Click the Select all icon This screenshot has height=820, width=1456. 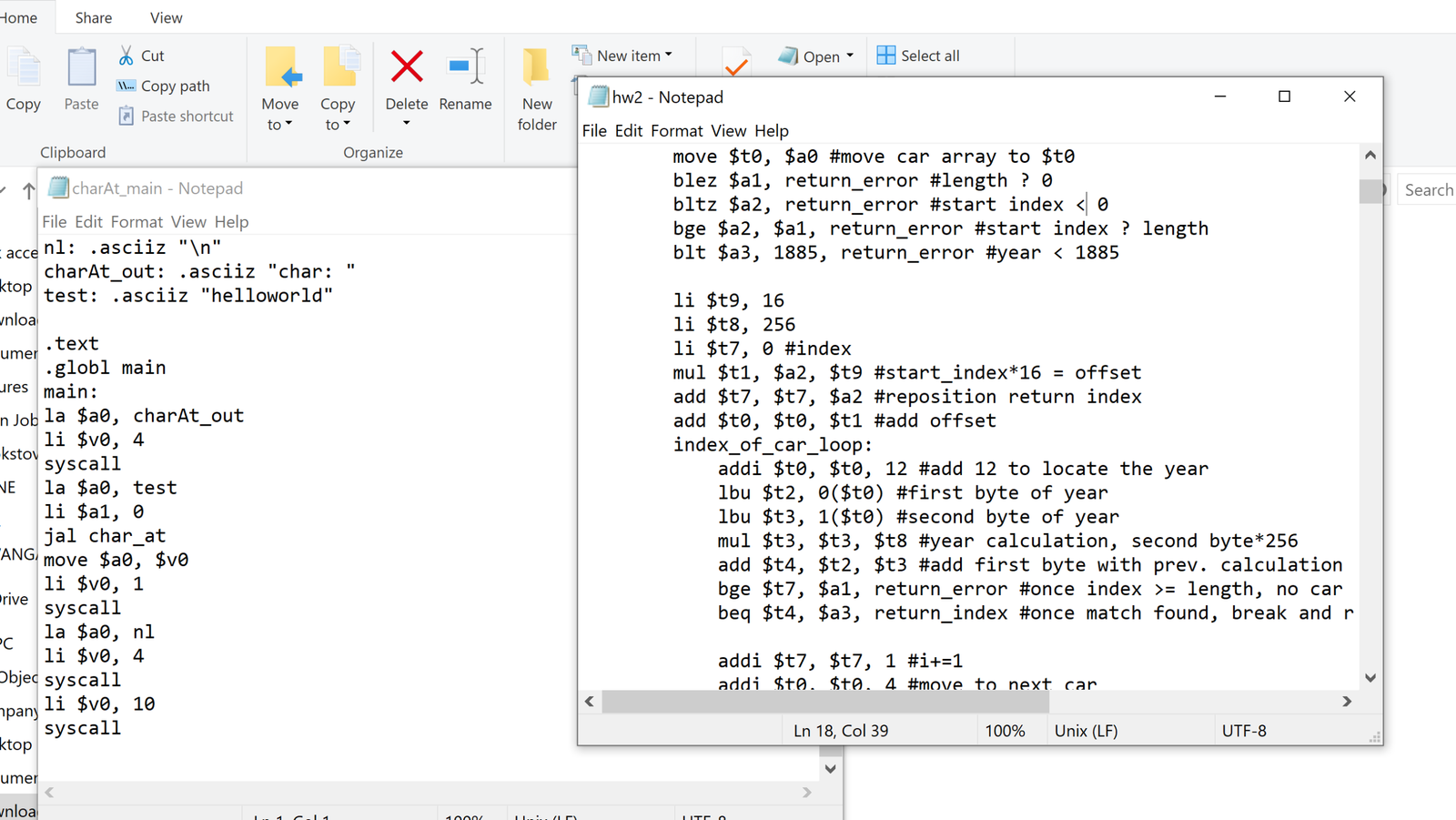click(885, 56)
